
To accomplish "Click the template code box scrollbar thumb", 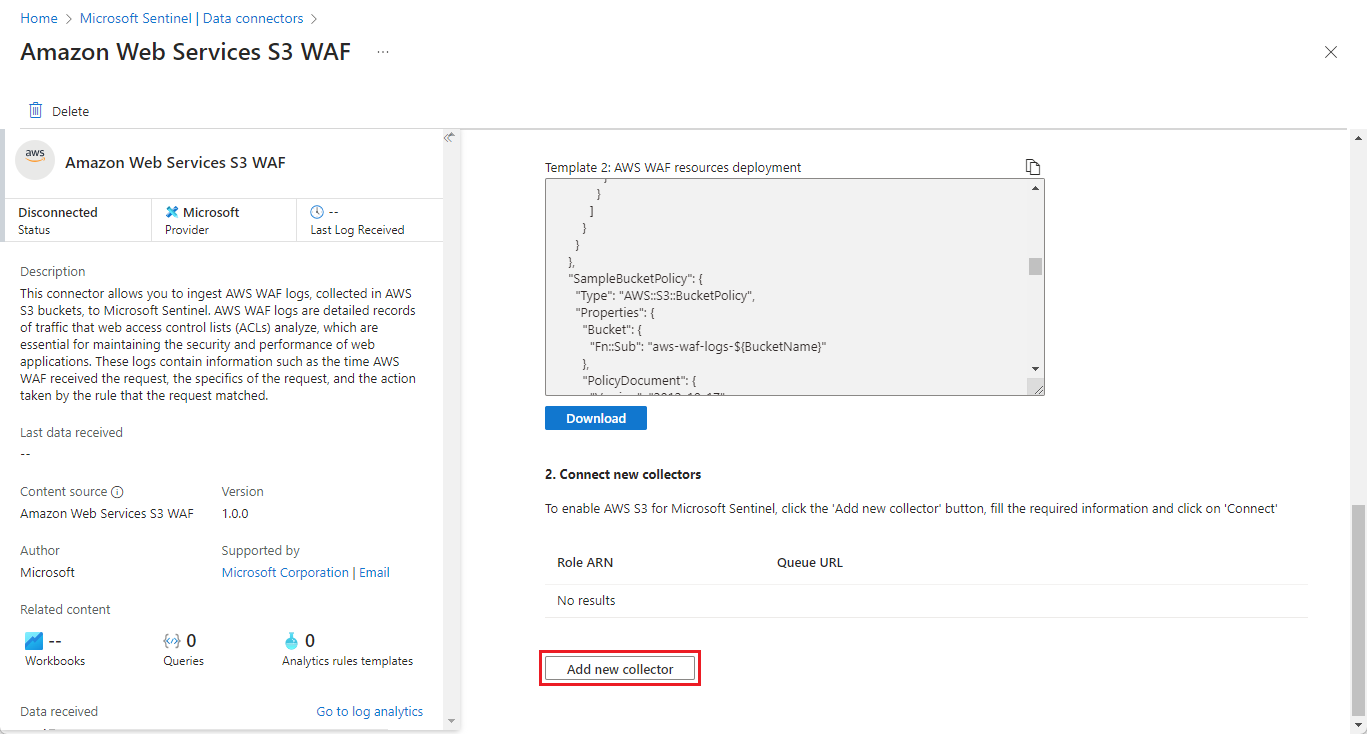I will pos(1035,266).
